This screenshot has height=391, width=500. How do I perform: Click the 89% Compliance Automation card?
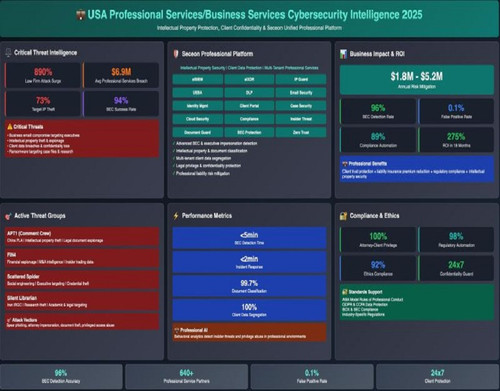(x=378, y=140)
